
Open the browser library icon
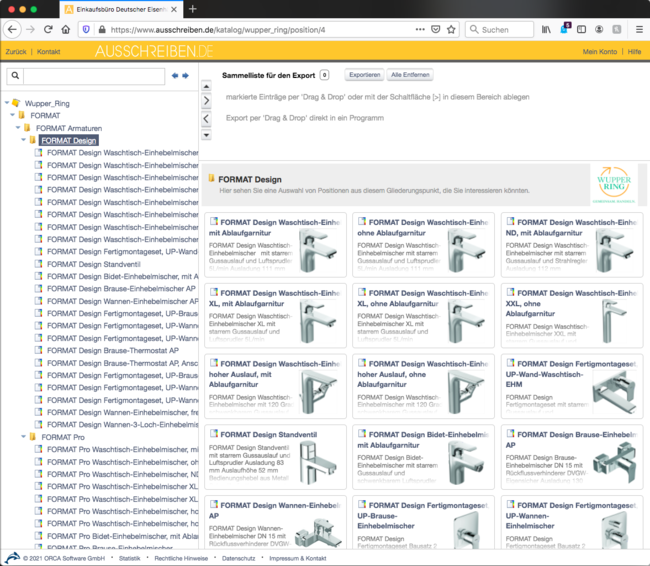546,29
